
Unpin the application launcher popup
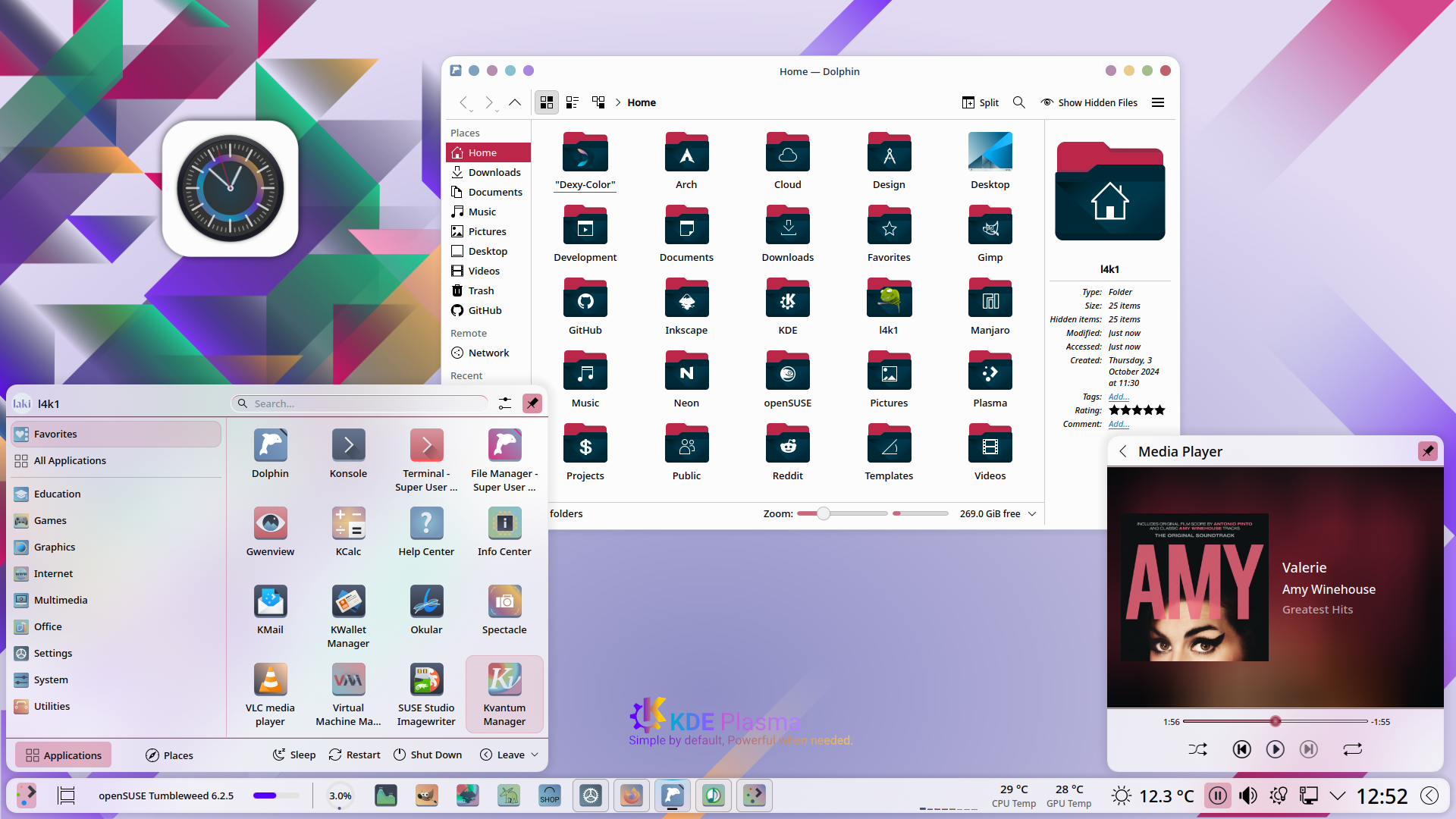point(532,403)
